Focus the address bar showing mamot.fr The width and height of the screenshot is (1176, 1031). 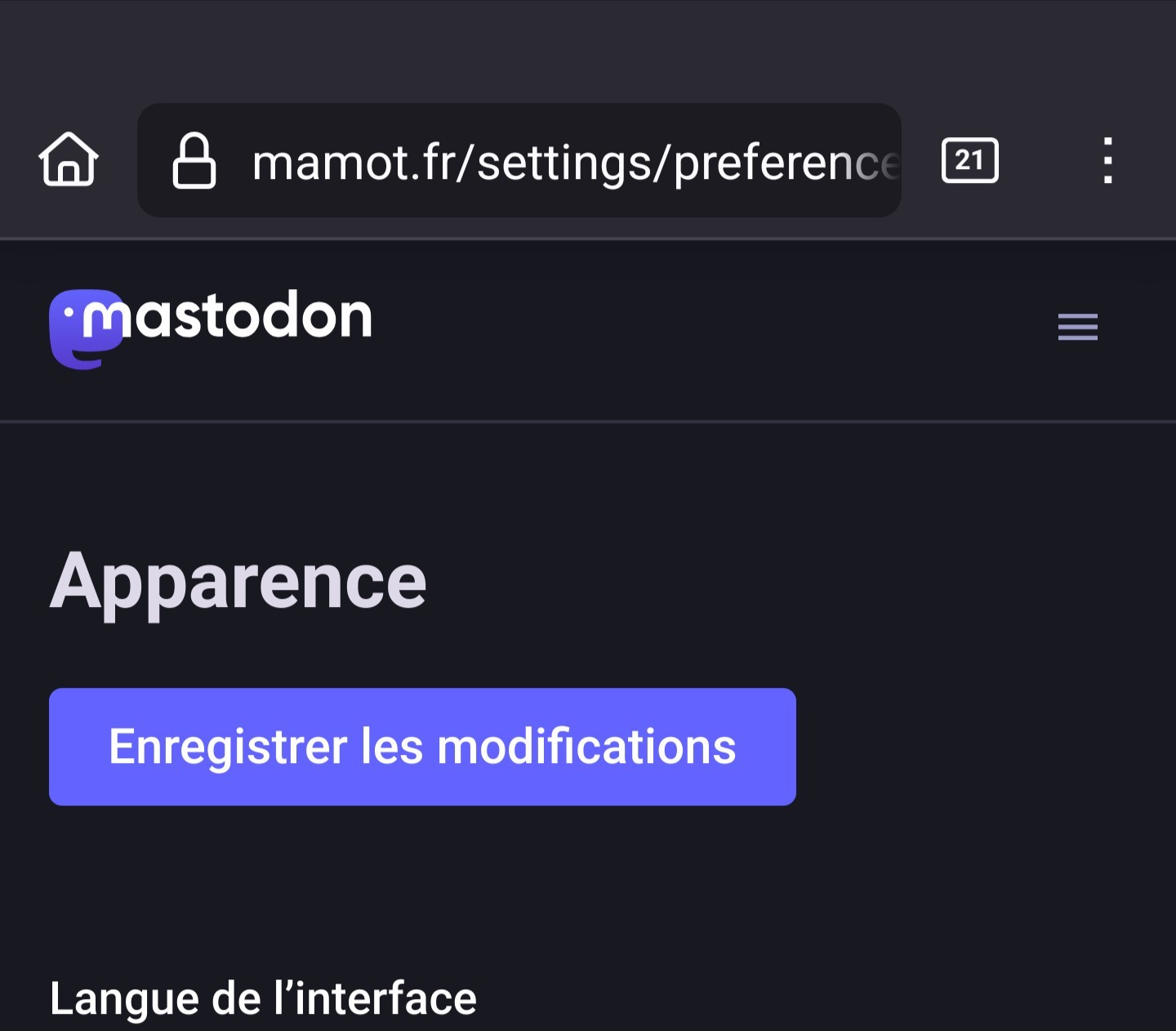572,162
